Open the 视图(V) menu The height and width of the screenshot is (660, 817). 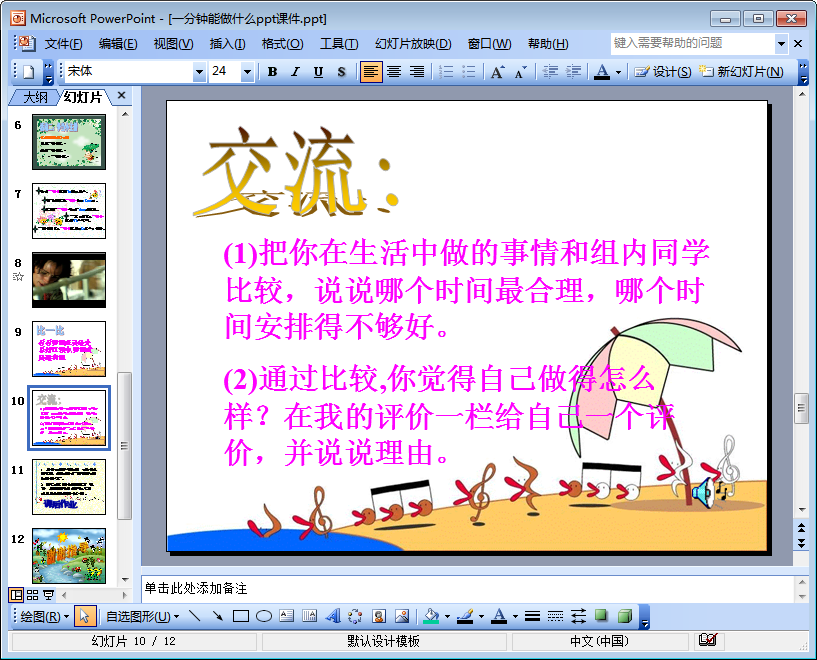173,44
